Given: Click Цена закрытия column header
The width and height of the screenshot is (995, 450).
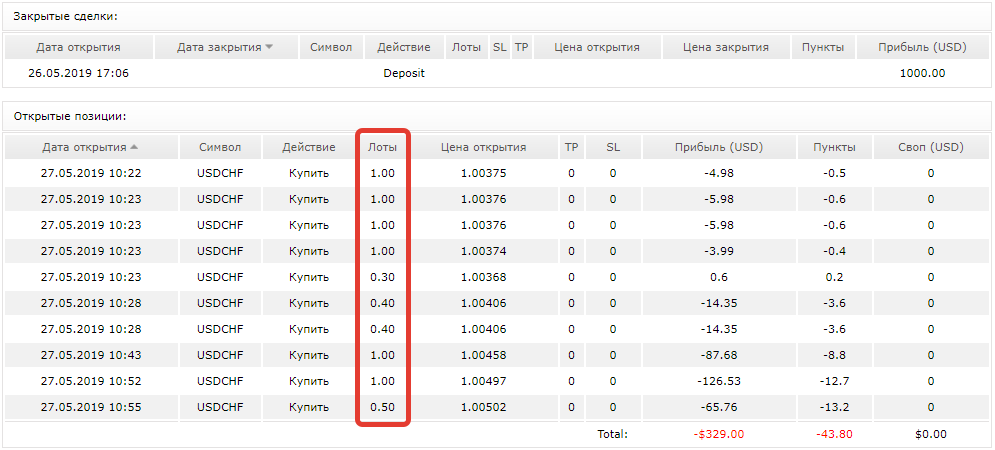Looking at the screenshot, I should pos(726,47).
